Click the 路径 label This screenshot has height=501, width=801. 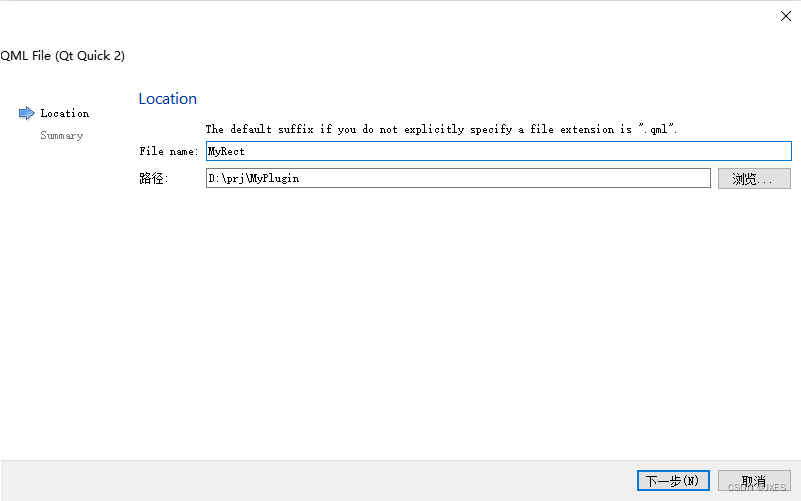point(153,178)
